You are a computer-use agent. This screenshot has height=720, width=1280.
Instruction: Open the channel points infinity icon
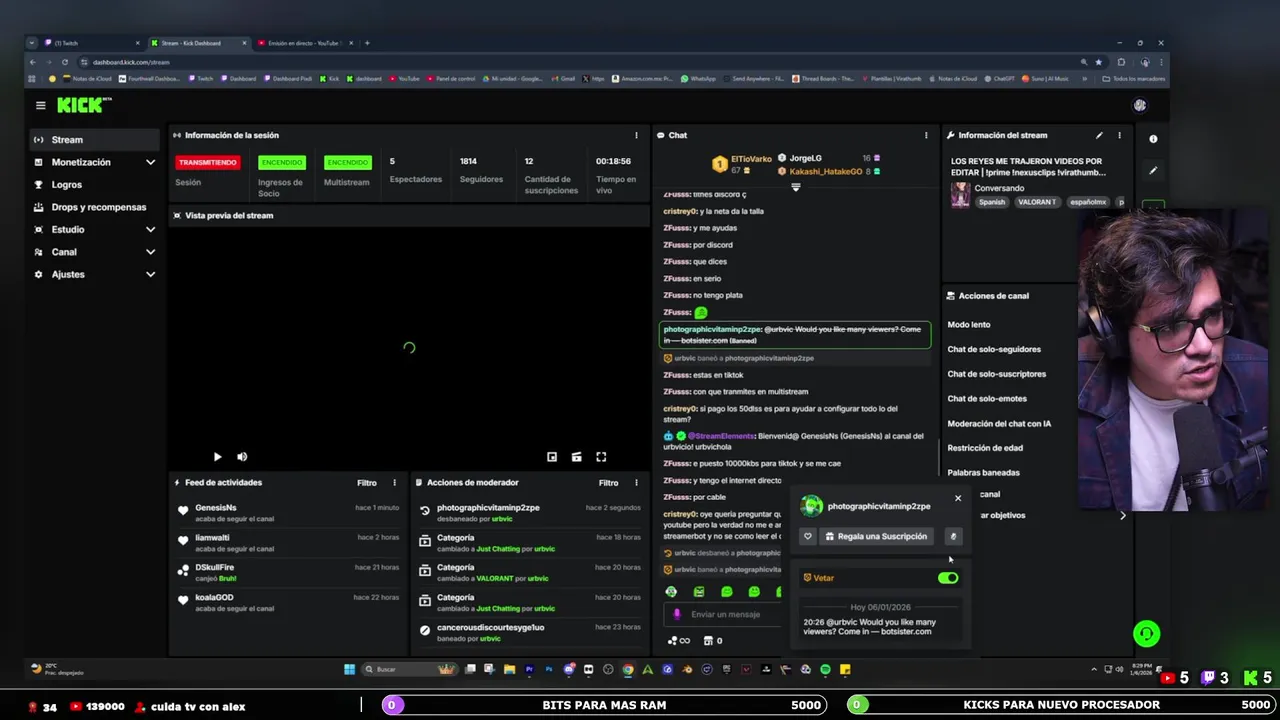(679, 641)
